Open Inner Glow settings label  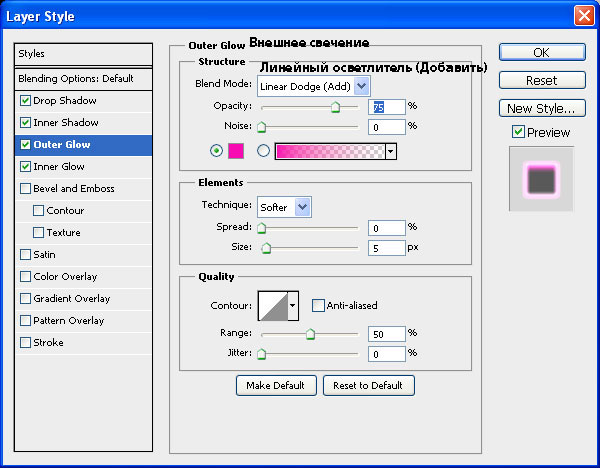(x=59, y=166)
